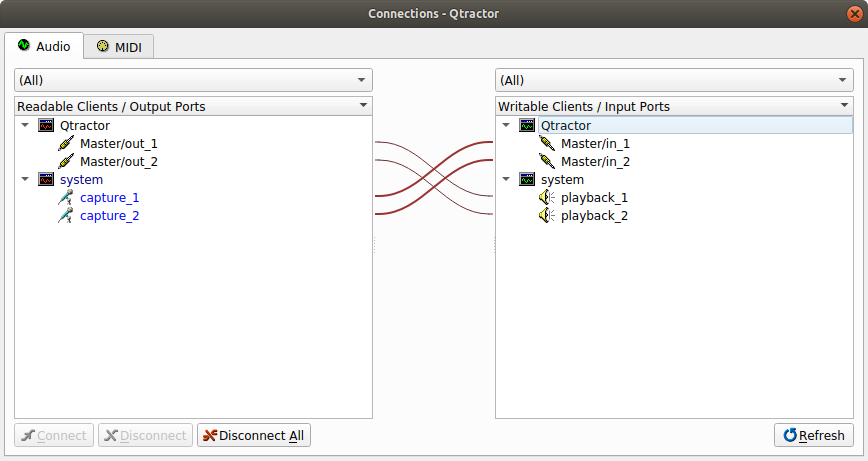Open the left (All) client filter dropdown
This screenshot has width=868, height=461.
[193, 80]
